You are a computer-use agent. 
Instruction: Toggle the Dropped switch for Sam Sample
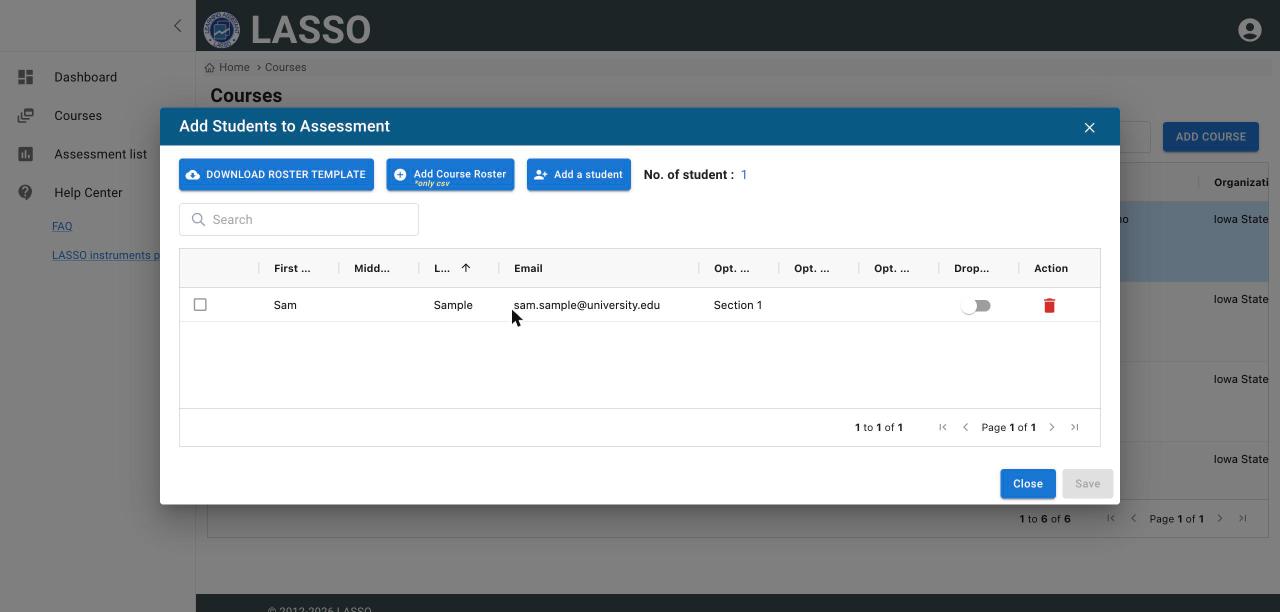click(x=975, y=305)
